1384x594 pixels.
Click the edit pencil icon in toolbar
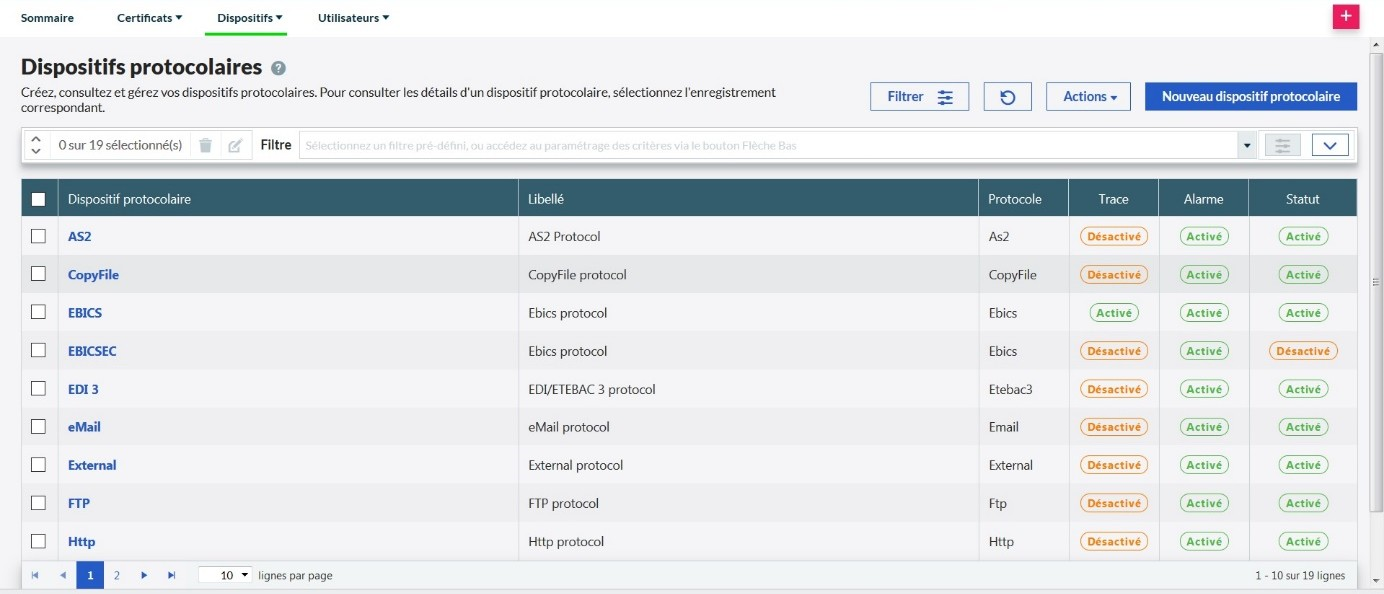coord(235,145)
